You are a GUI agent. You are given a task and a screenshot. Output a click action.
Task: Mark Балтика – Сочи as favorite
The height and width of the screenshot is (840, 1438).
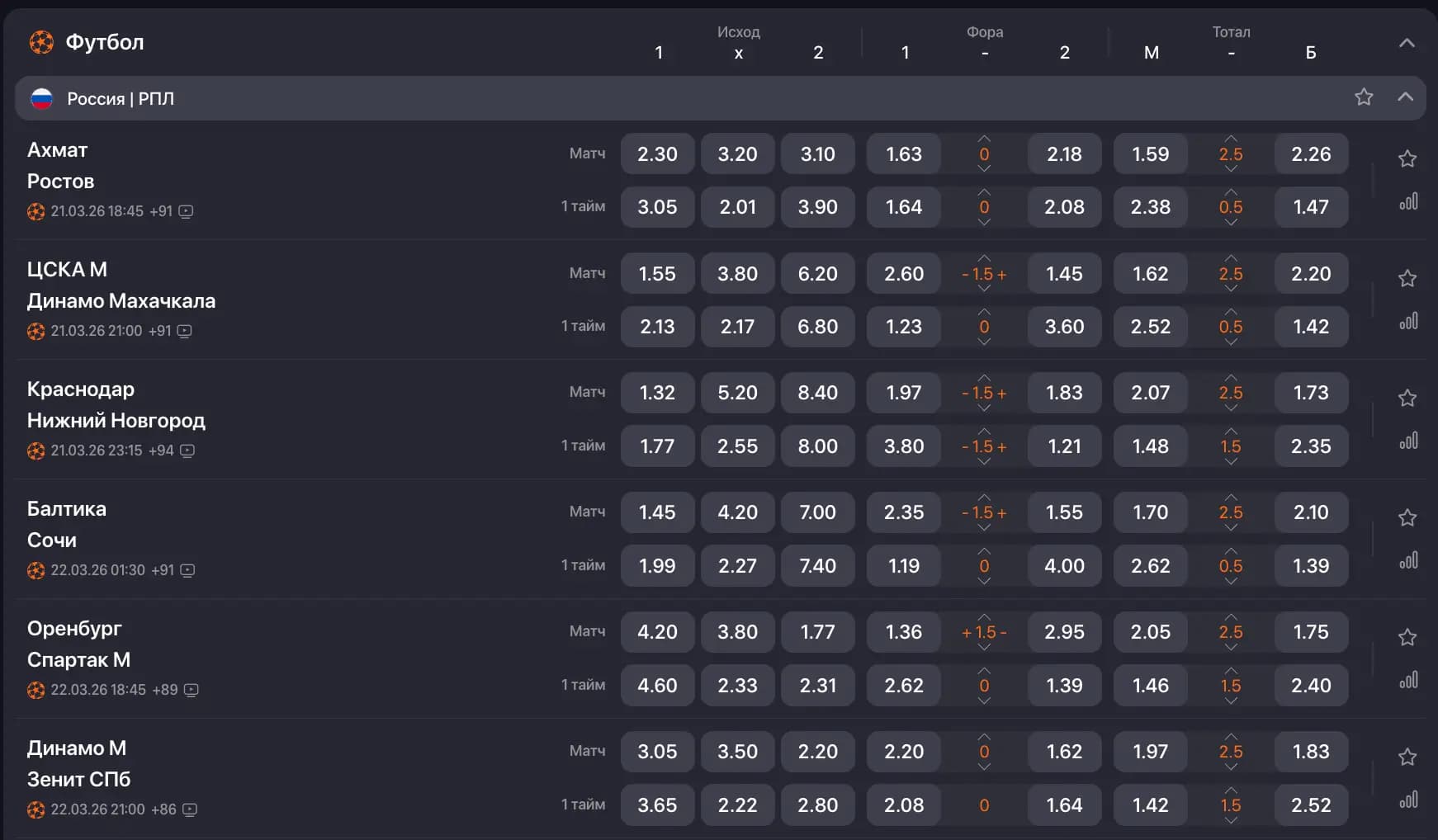[x=1407, y=517]
